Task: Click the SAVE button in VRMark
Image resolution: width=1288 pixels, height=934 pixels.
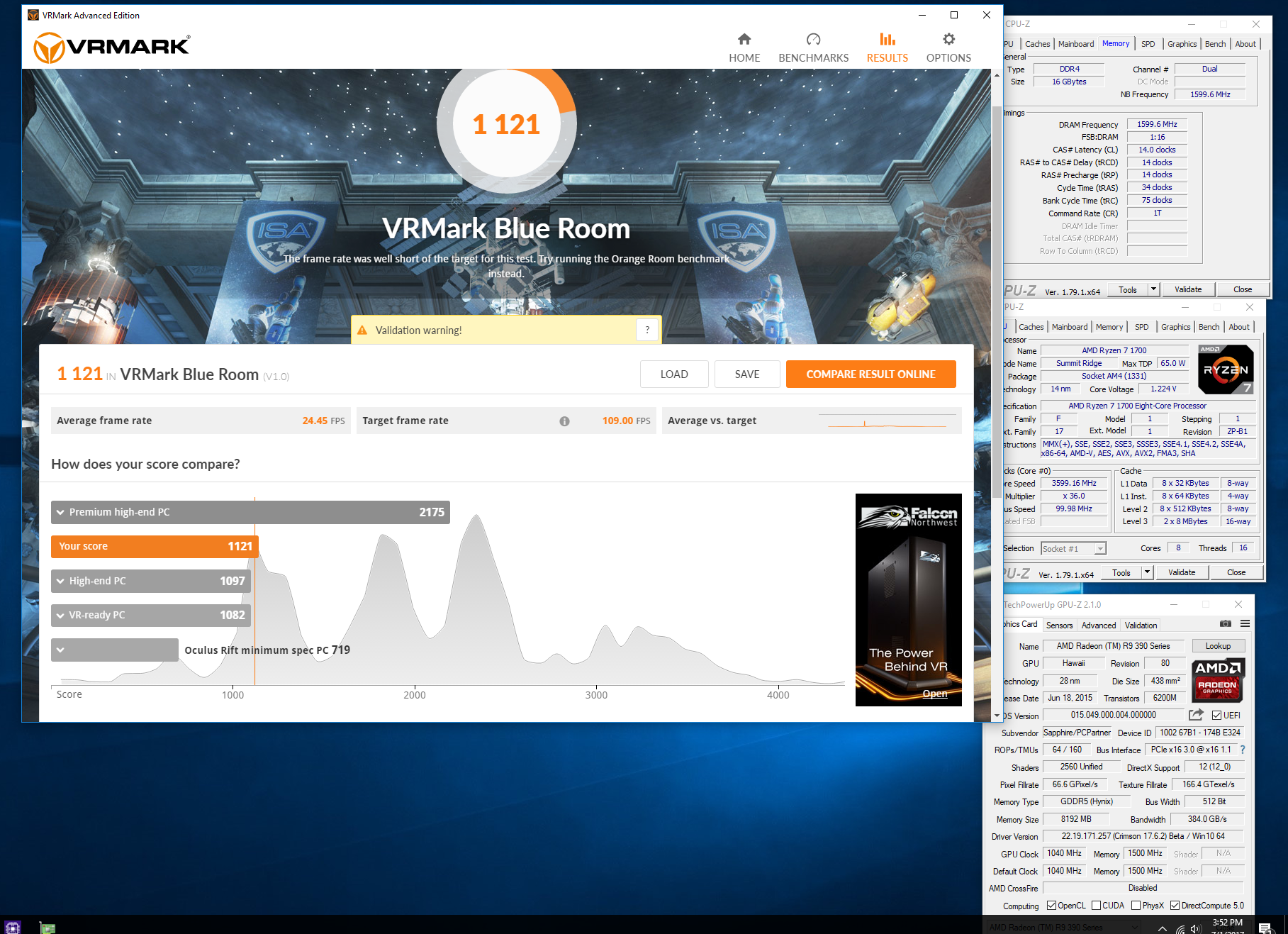Action: (x=747, y=374)
